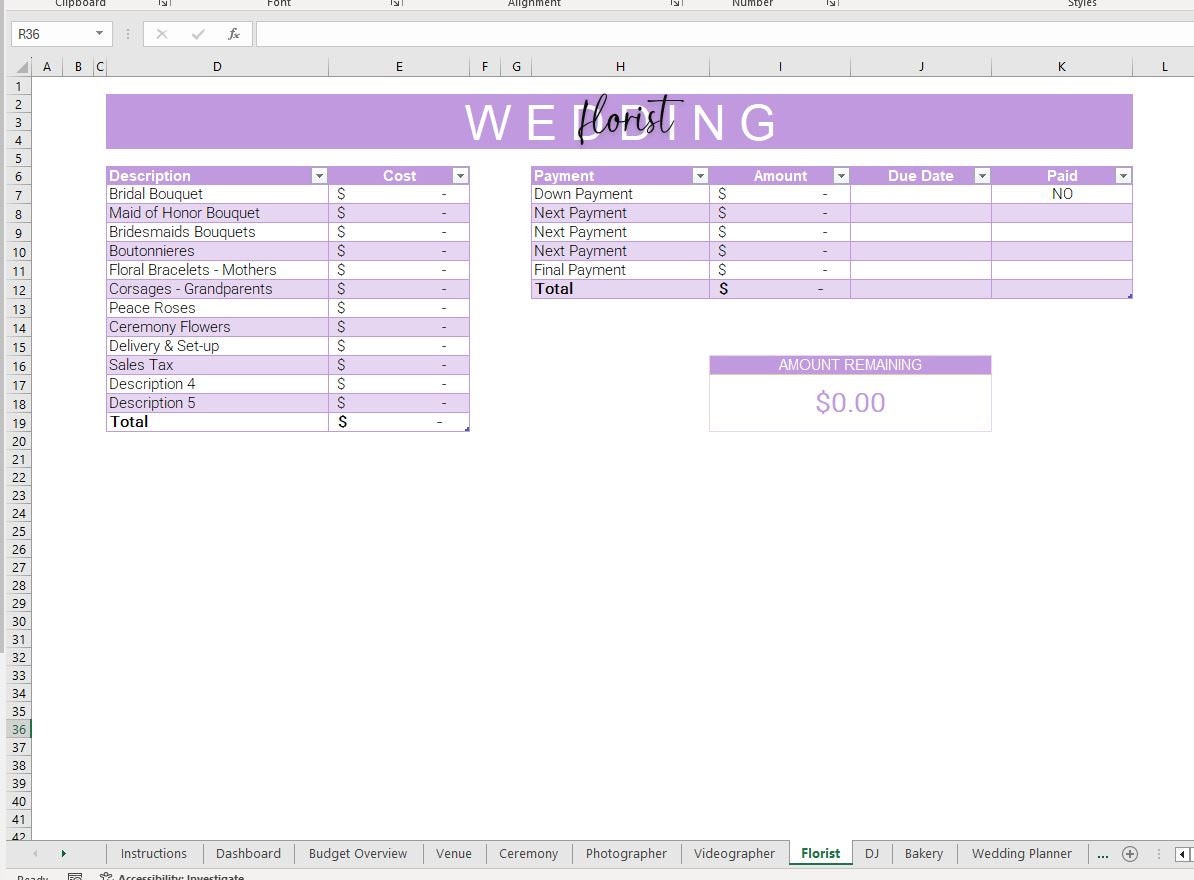
Task: Open the Number format dialog launcher
Action: pyautogui.click(x=830, y=4)
